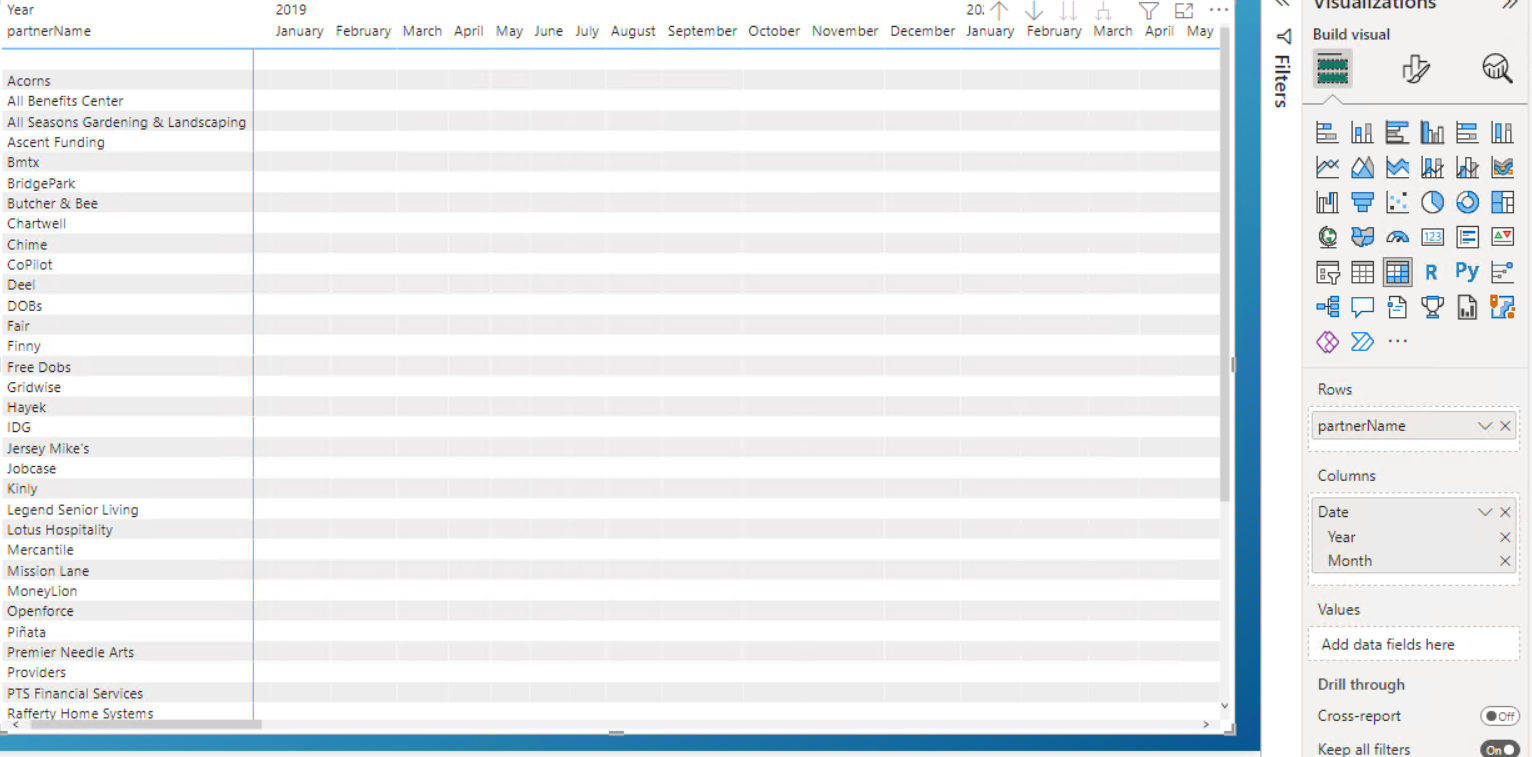The width and height of the screenshot is (1532, 757).
Task: Select Paginated report visualization
Action: click(x=1467, y=307)
